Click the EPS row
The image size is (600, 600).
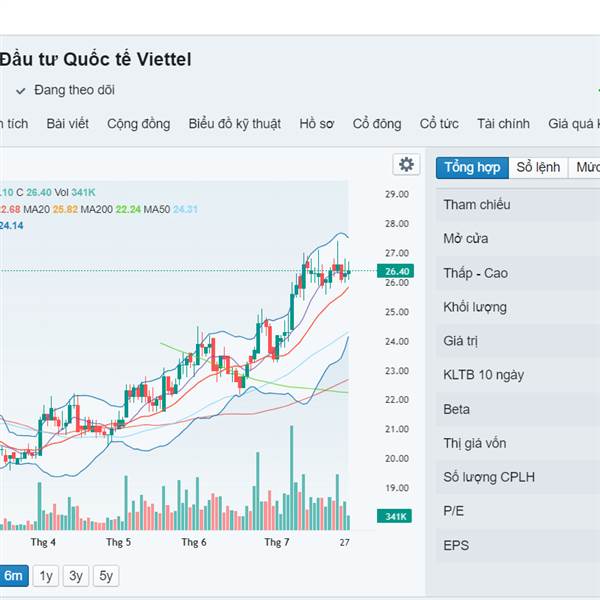click(518, 545)
